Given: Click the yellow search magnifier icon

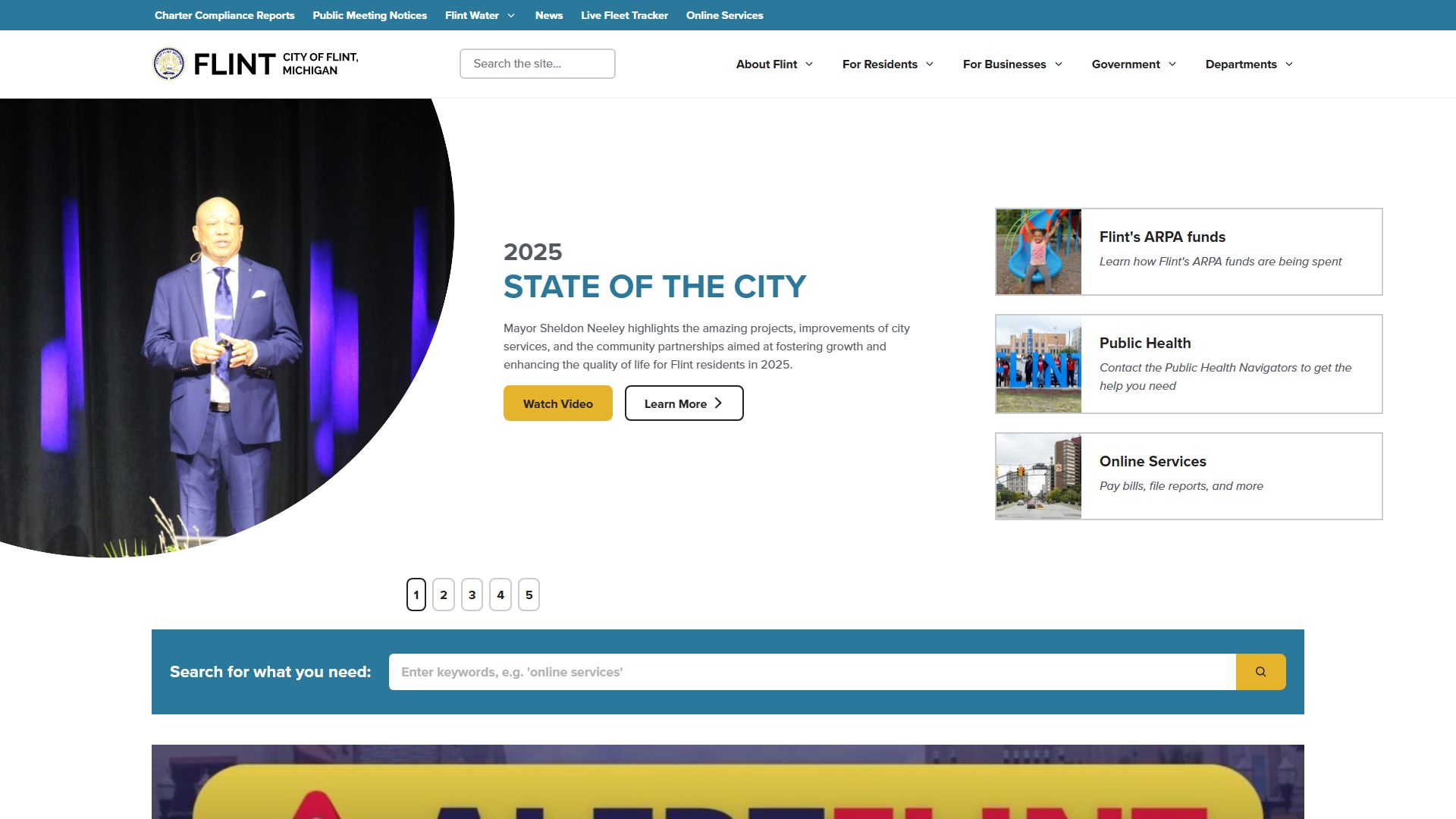Looking at the screenshot, I should point(1260,671).
